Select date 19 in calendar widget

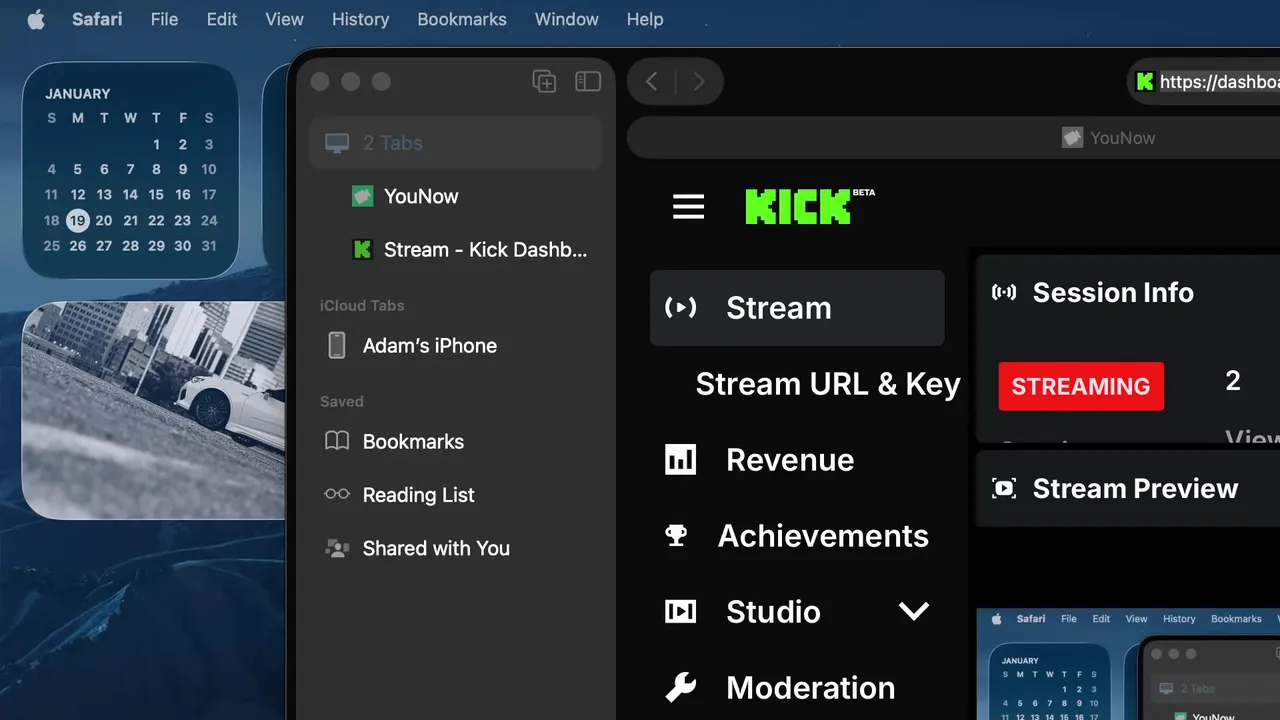point(78,220)
